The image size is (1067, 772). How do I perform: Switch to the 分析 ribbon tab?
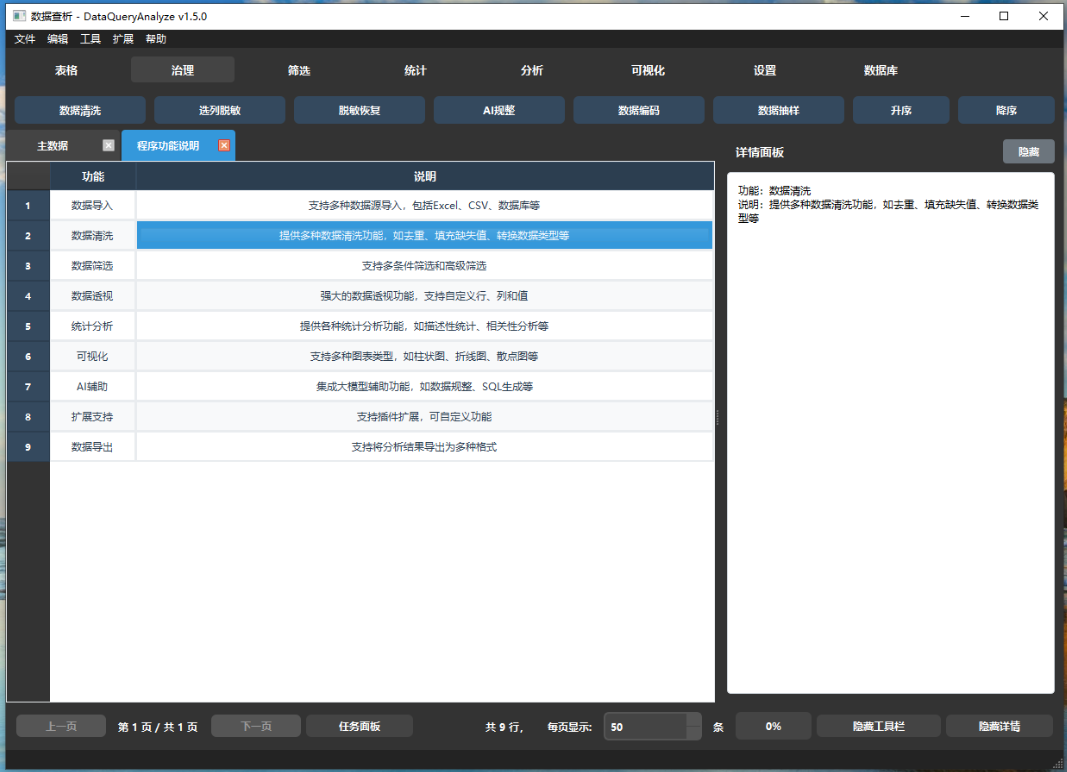point(532,70)
